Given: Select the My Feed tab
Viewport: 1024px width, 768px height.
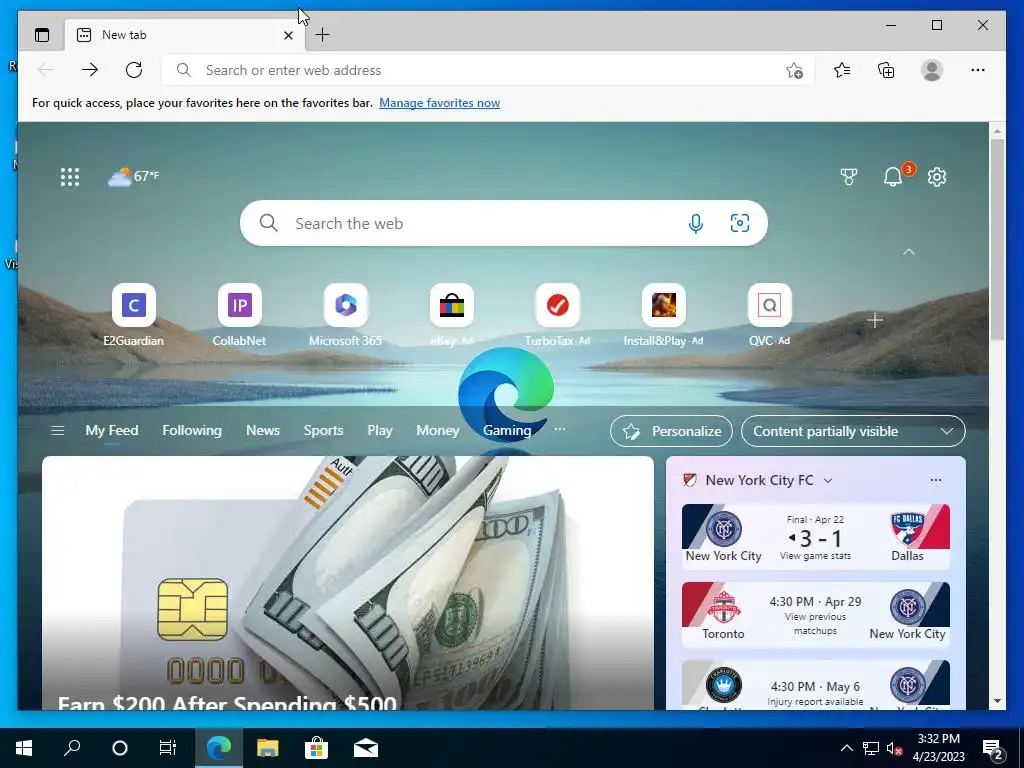Looking at the screenshot, I should [x=112, y=430].
